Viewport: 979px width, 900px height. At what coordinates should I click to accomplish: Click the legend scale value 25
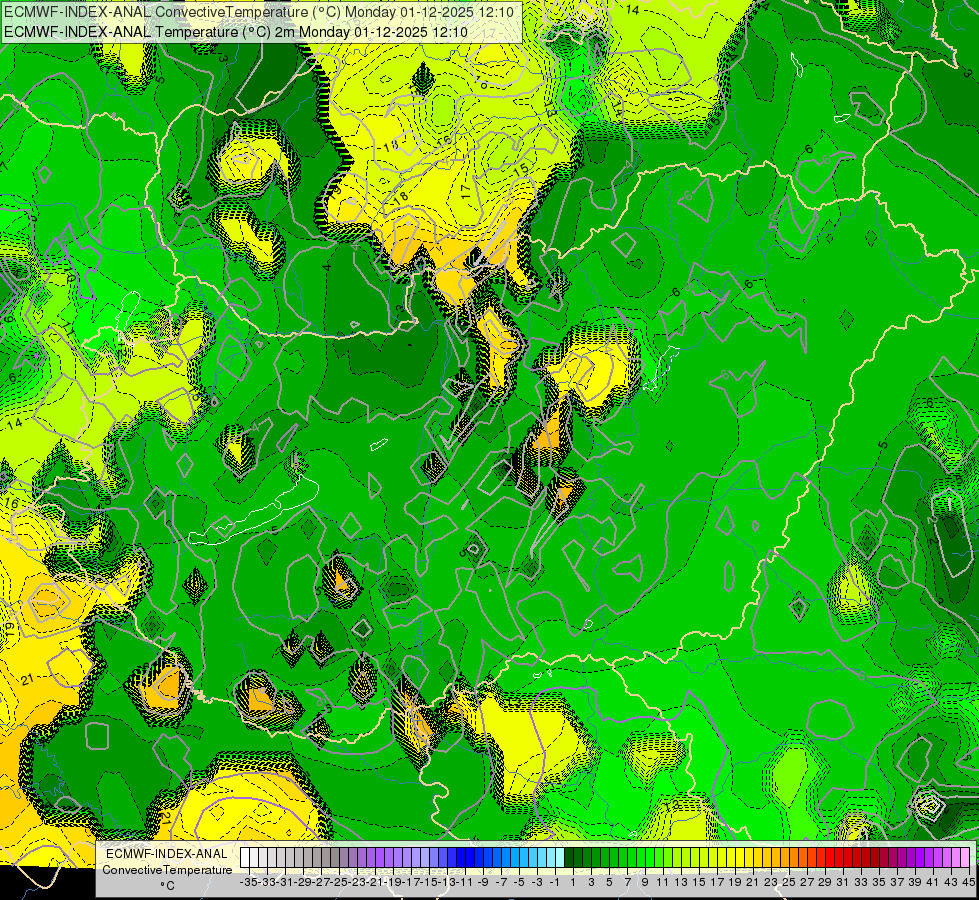pos(789,883)
